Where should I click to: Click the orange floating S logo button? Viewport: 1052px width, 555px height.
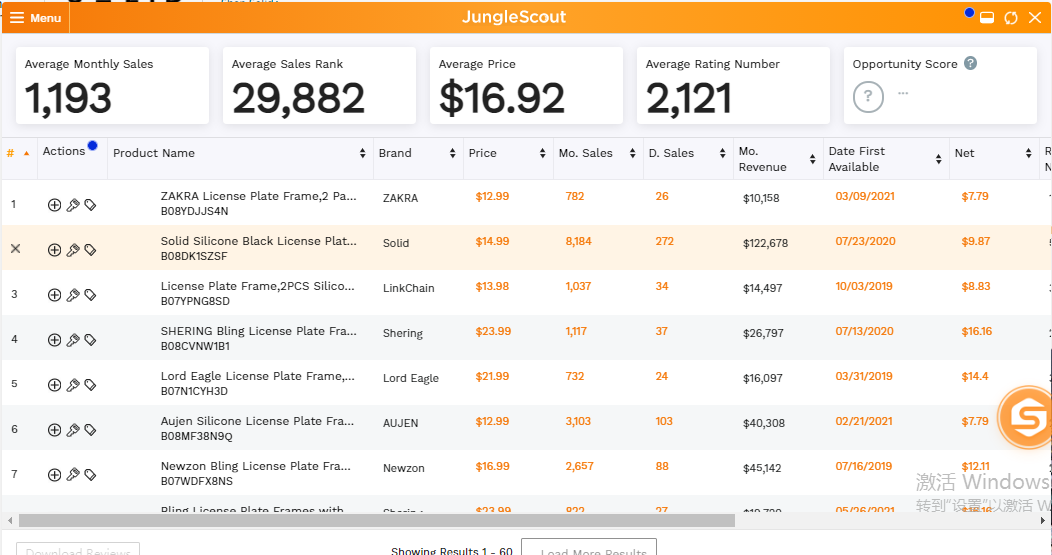point(1027,417)
